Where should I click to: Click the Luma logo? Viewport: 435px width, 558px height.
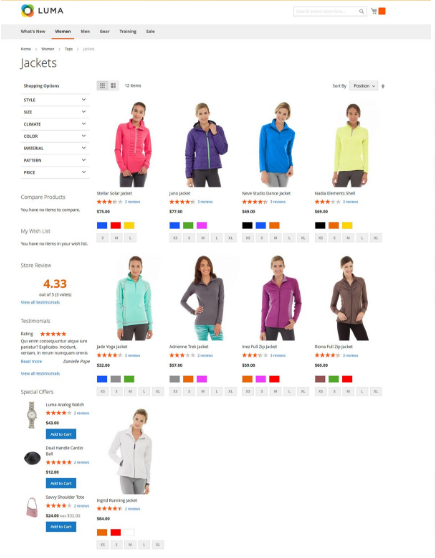[42, 11]
